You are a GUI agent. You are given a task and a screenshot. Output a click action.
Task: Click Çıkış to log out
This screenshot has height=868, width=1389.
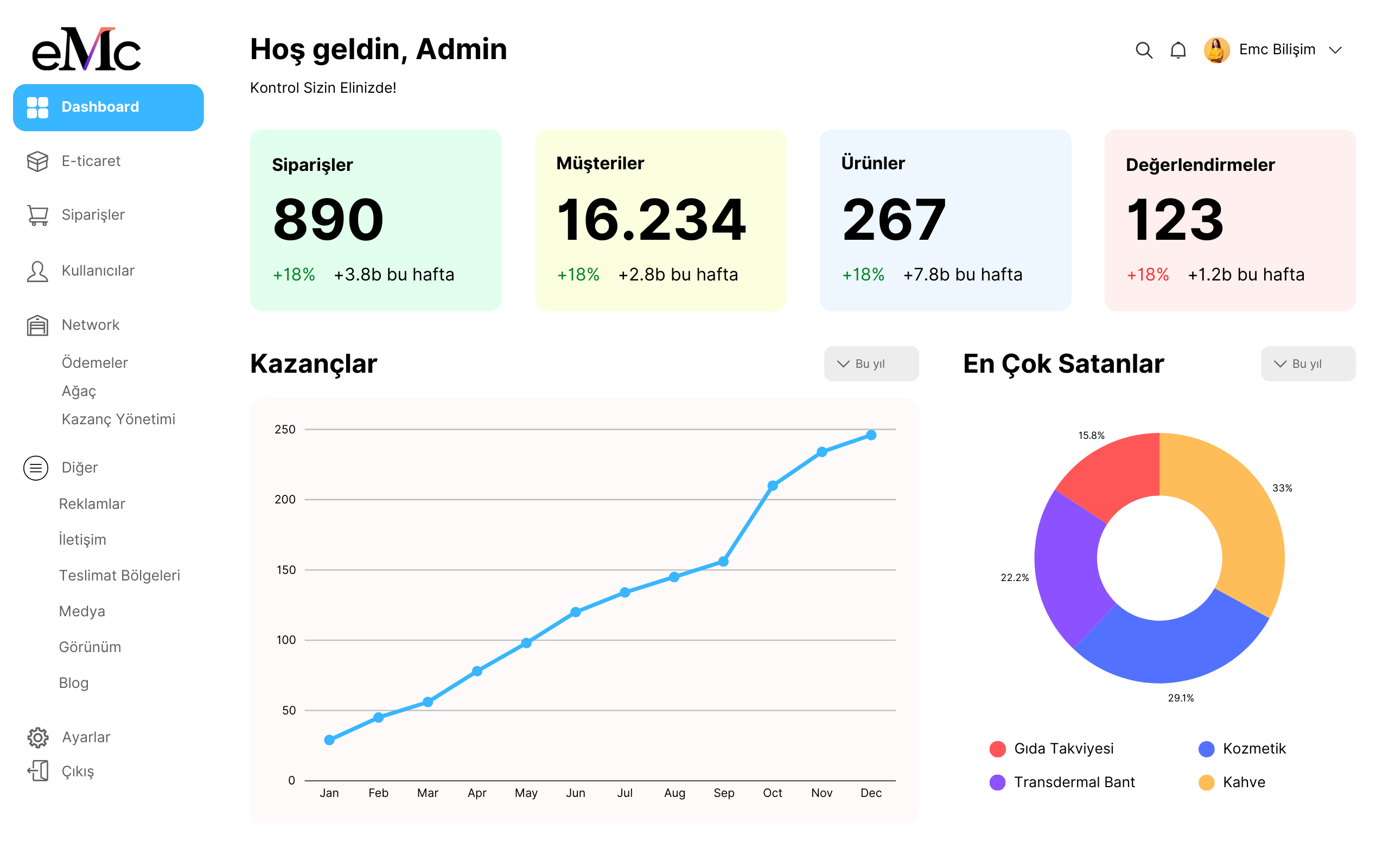[x=78, y=771]
